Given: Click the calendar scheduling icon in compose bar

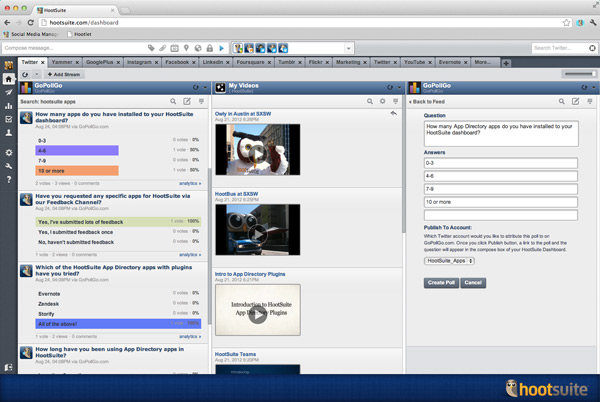Looking at the screenshot, I should coord(174,48).
